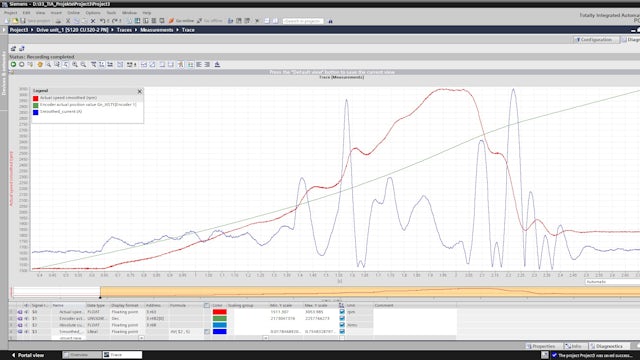Click the Search in project field
Image resolution: width=640 pixels, height=360 pixels.
pos(303,21)
